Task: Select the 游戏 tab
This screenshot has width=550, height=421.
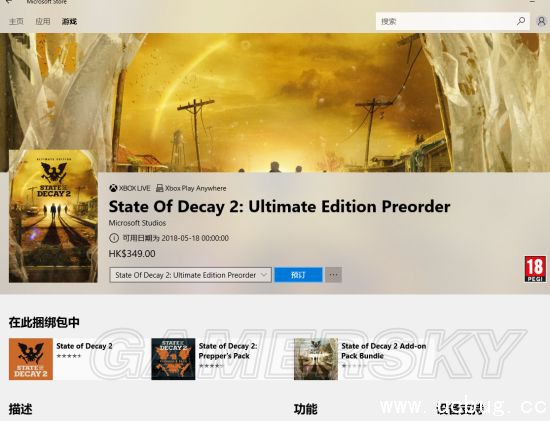Action: (69, 21)
